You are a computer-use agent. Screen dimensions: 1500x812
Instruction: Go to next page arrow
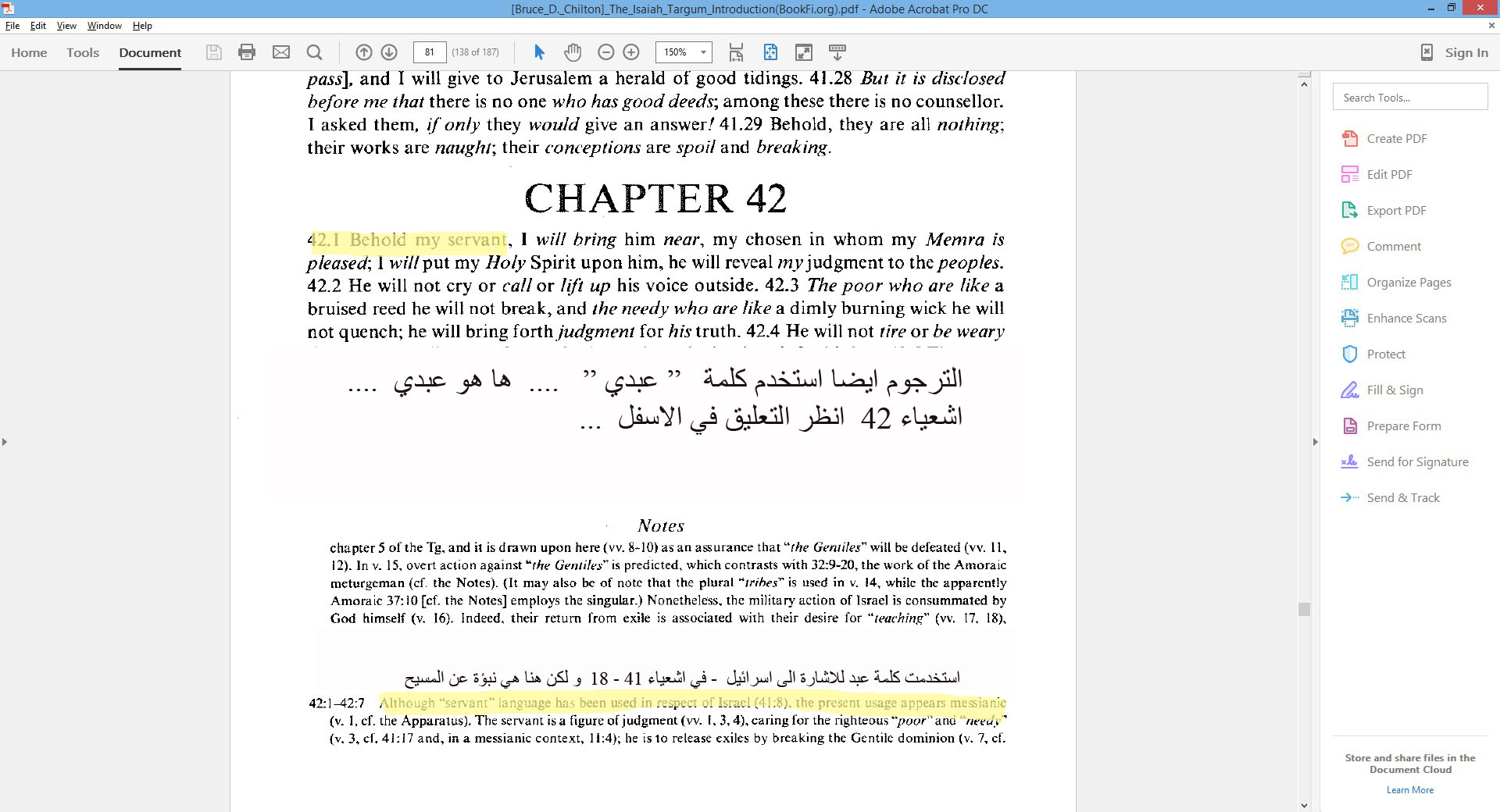coord(389,52)
